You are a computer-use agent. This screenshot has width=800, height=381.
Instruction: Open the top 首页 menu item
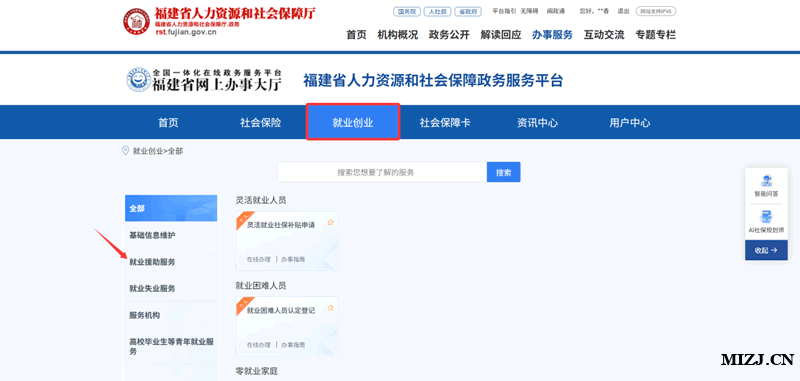click(x=357, y=35)
